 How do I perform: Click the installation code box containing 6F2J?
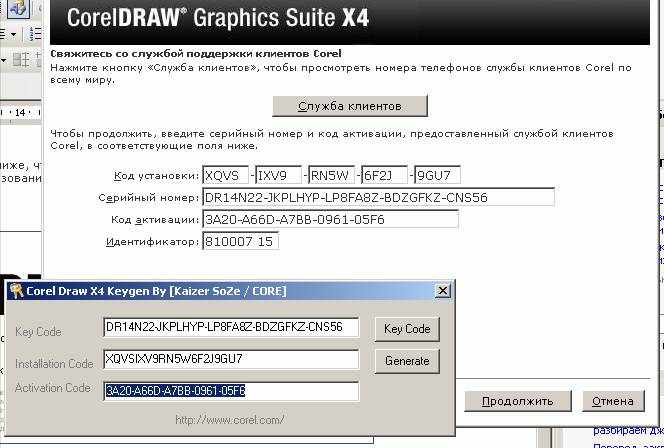(385, 175)
